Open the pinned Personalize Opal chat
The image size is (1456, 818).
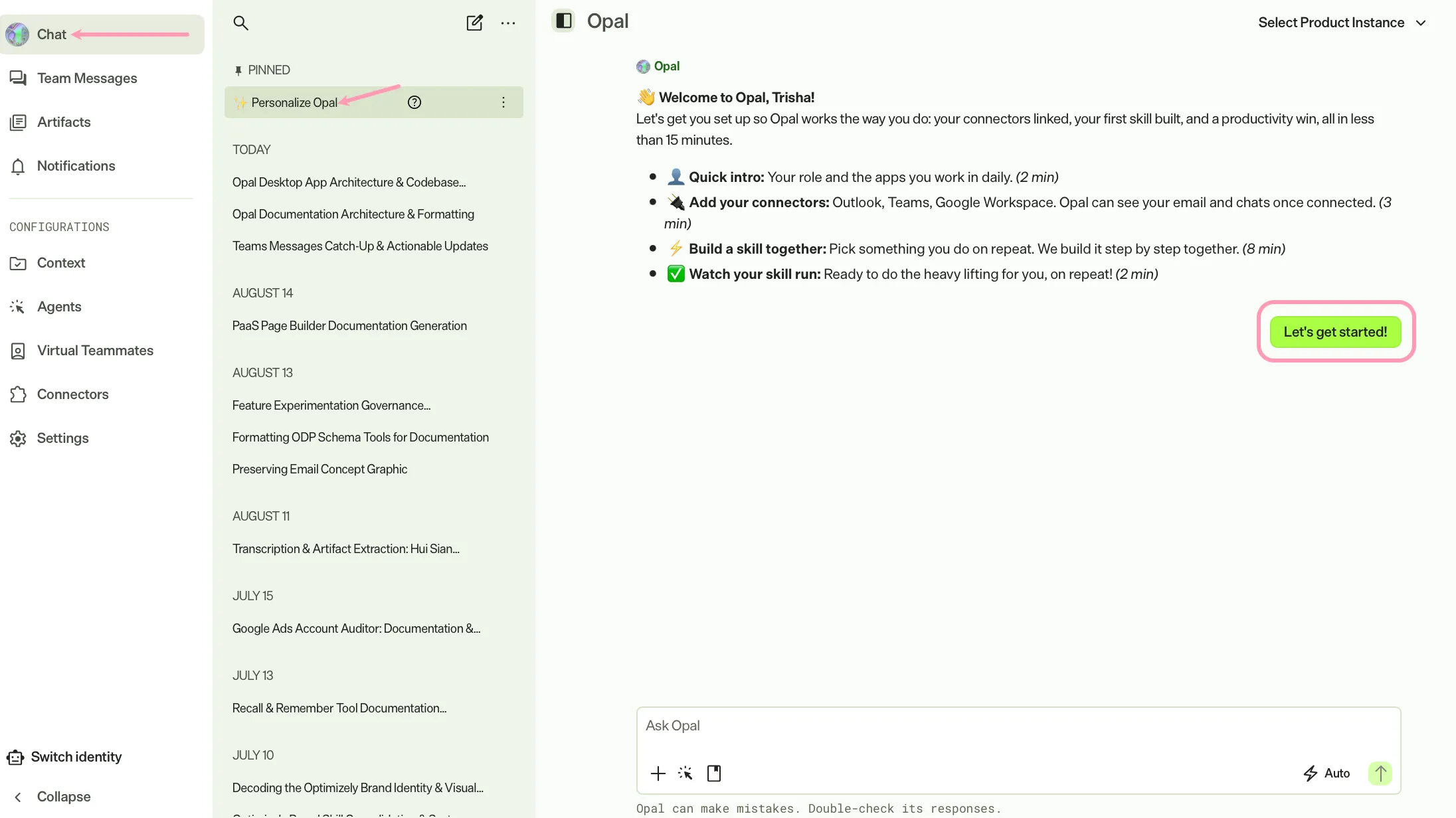(374, 102)
